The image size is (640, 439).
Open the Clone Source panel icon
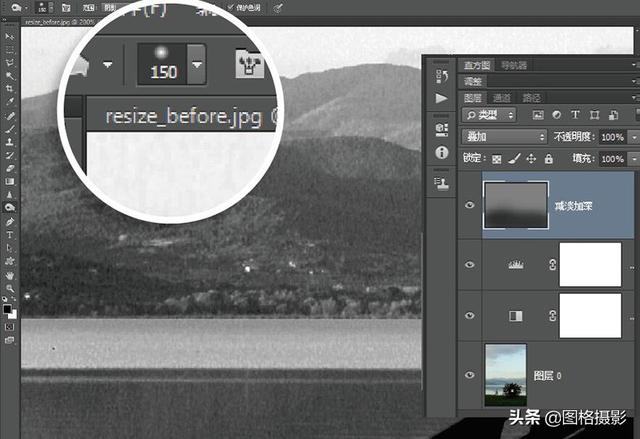tap(441, 184)
